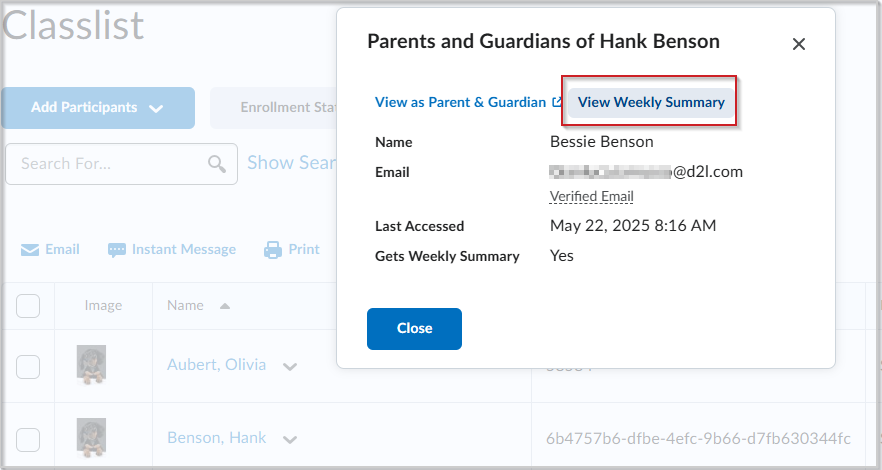
Task: Click the Search For input field
Action: 110,164
